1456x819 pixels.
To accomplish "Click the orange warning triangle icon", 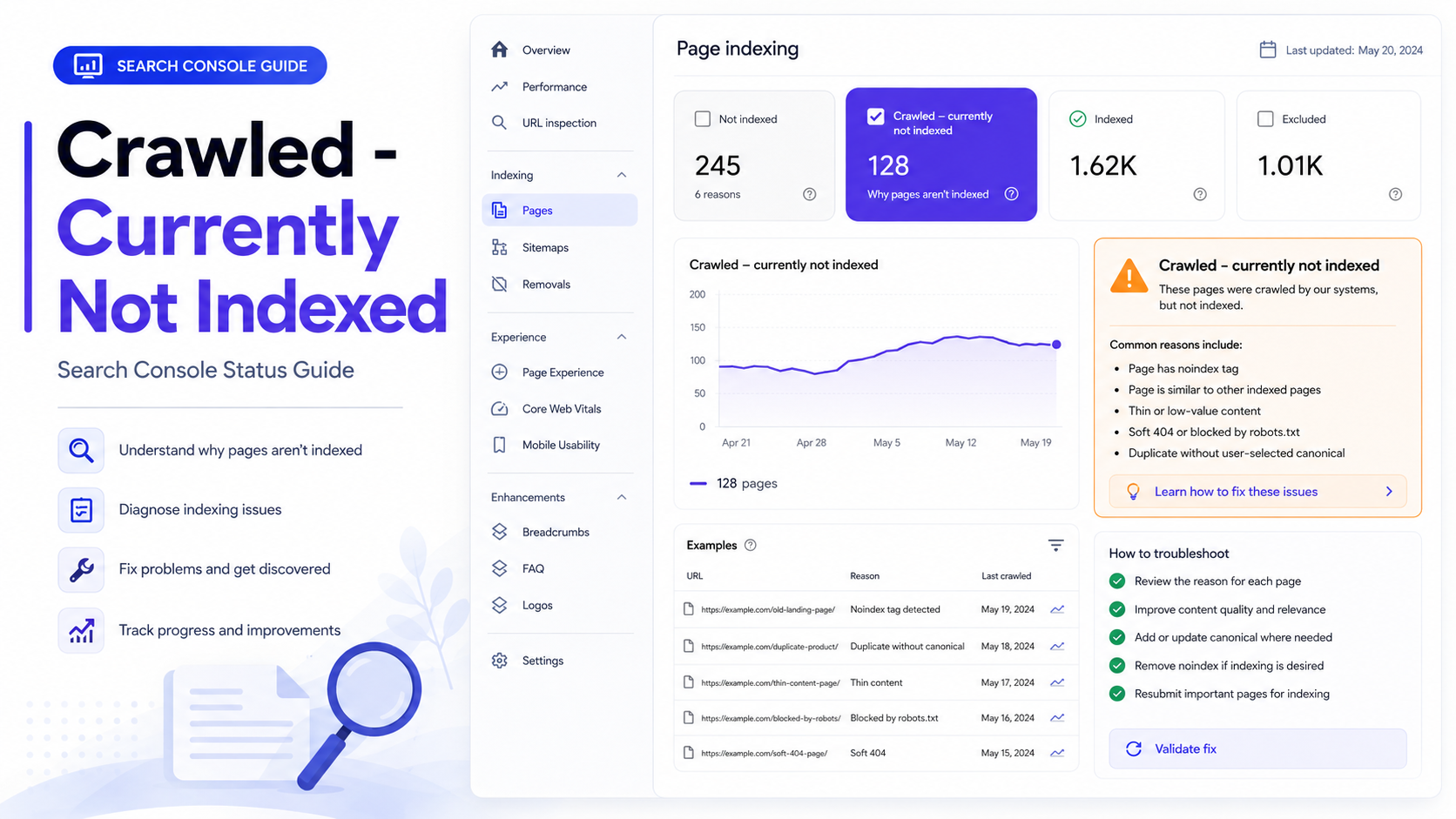I will click(x=1129, y=277).
